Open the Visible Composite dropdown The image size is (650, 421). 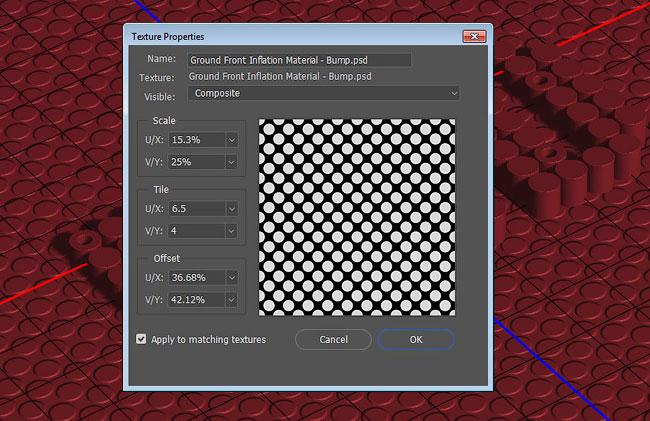(x=323, y=93)
